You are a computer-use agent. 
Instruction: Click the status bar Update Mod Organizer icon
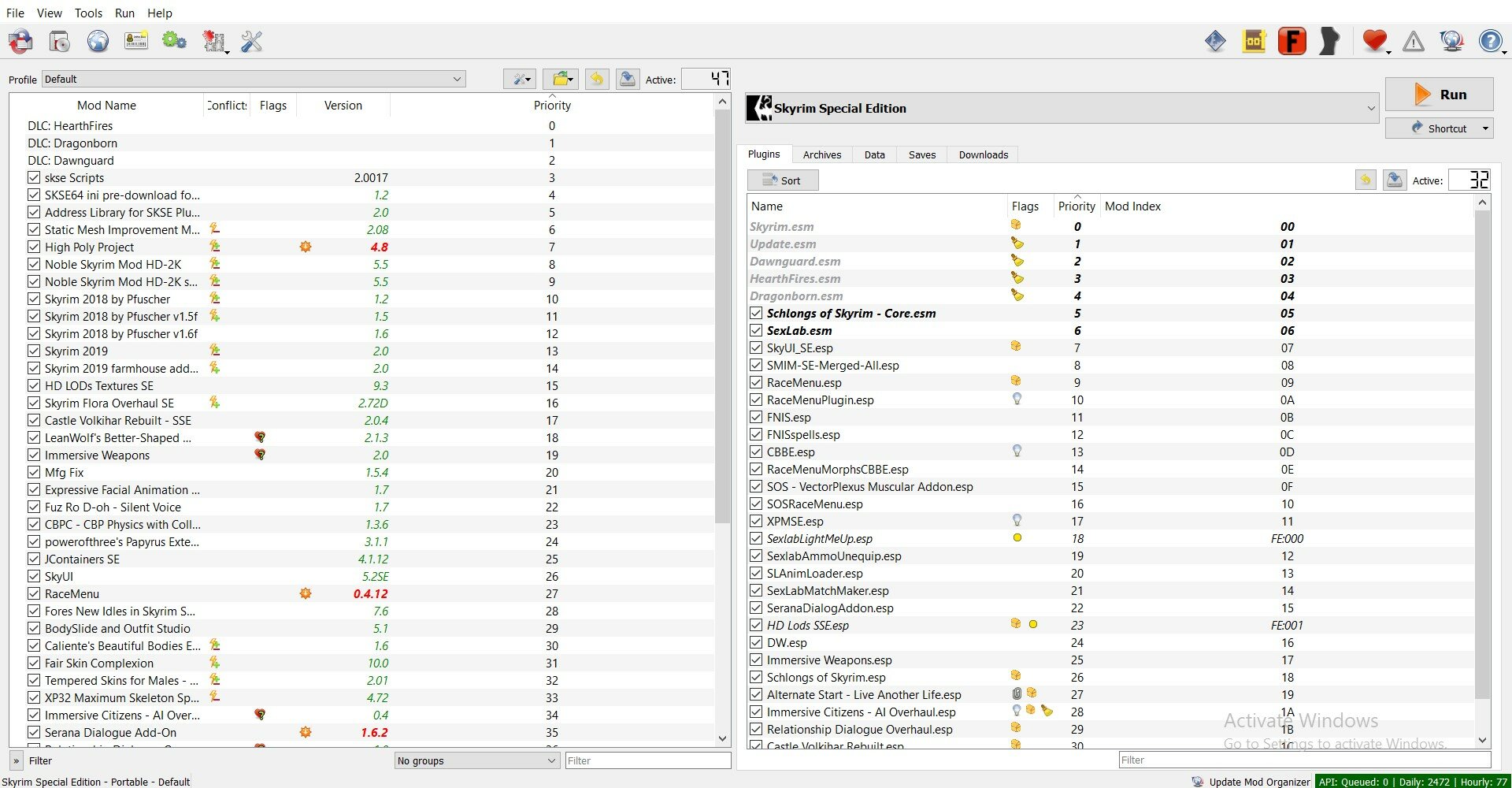[x=1198, y=782]
